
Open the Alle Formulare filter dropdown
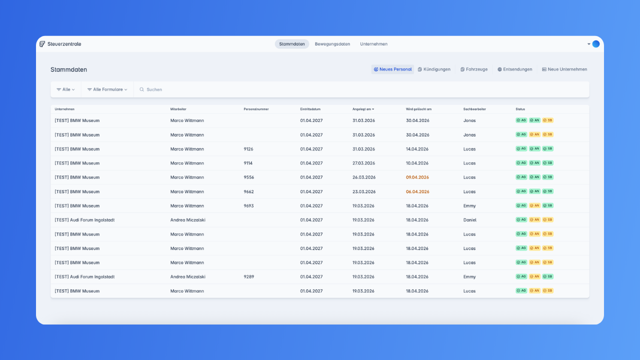pos(107,89)
